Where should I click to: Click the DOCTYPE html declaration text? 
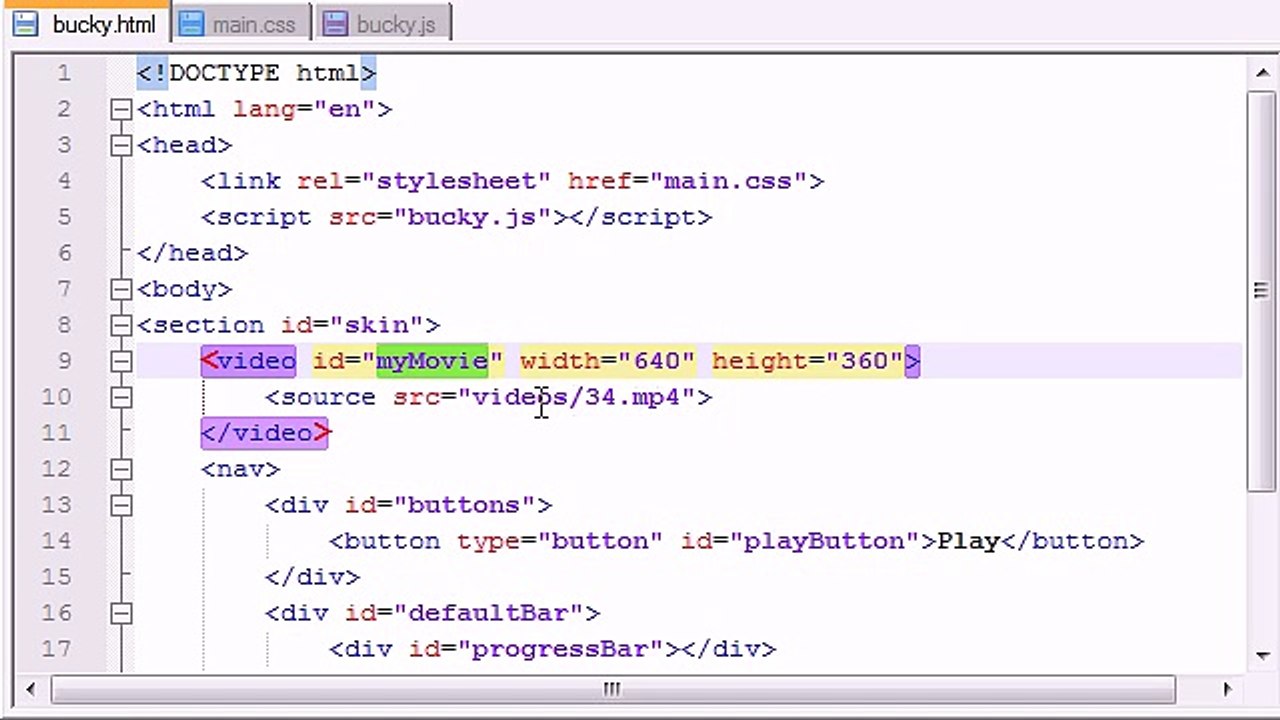256,73
